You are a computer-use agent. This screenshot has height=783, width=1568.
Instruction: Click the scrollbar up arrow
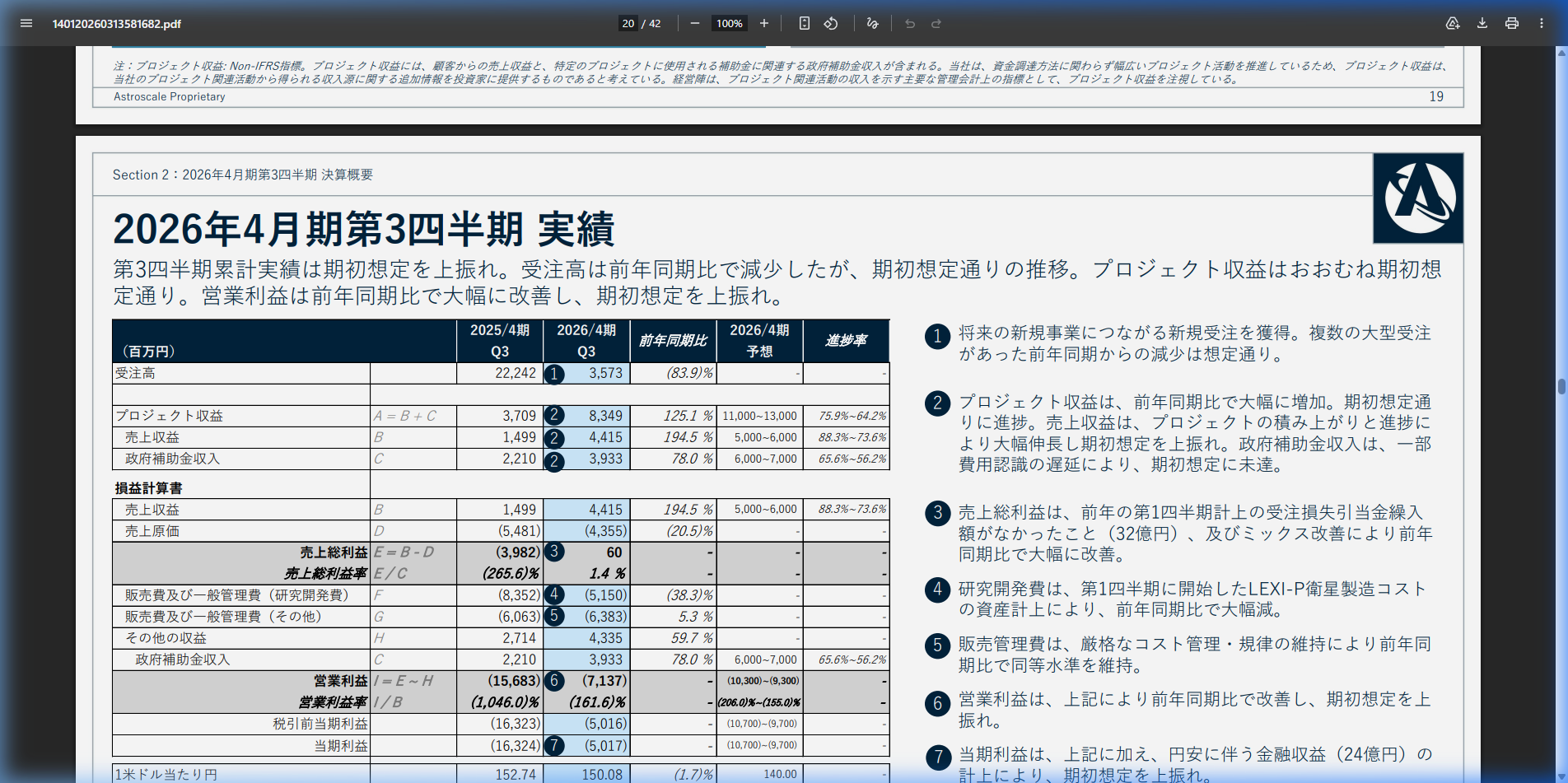1561,53
